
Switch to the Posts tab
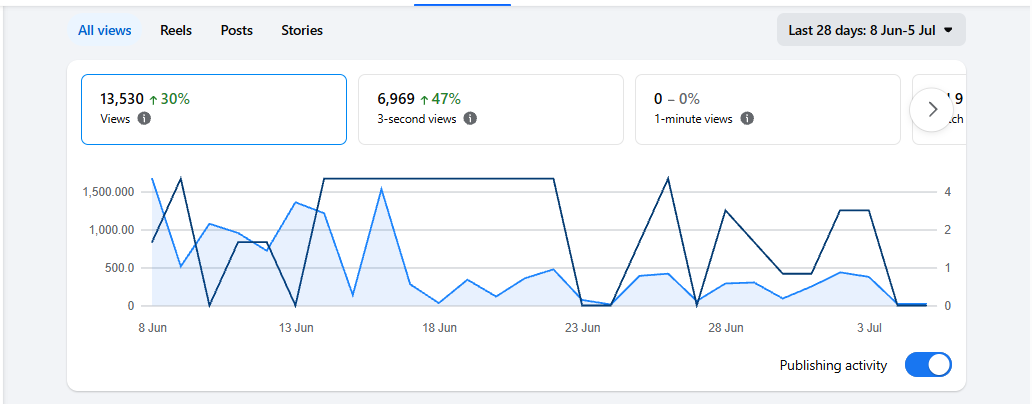point(236,30)
